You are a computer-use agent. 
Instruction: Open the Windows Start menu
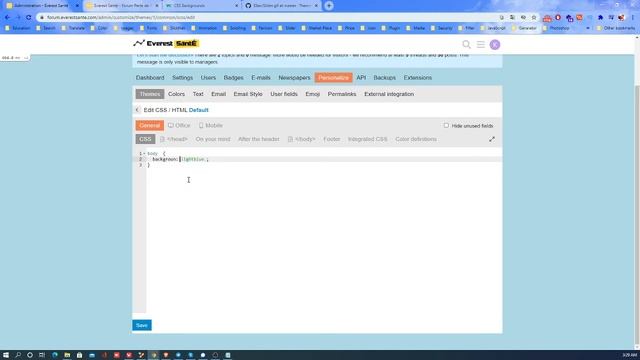pyautogui.click(x=6, y=355)
